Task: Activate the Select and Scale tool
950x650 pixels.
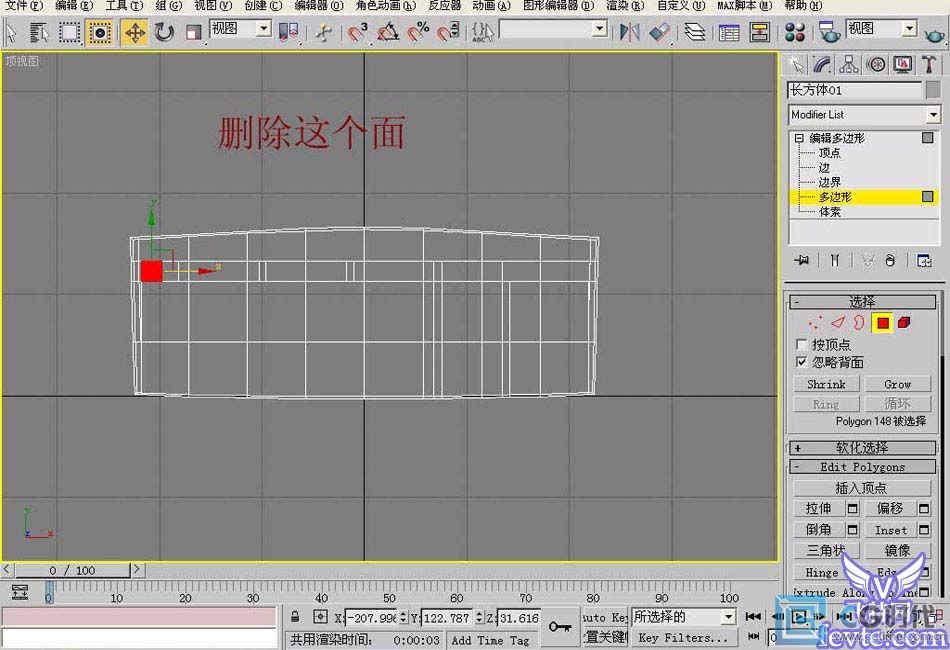Action: click(193, 32)
